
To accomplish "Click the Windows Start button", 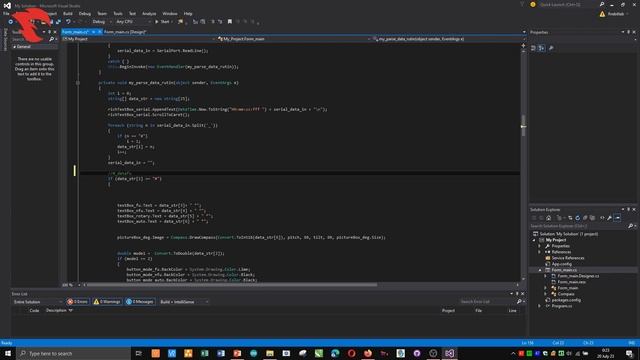I will click(8, 353).
